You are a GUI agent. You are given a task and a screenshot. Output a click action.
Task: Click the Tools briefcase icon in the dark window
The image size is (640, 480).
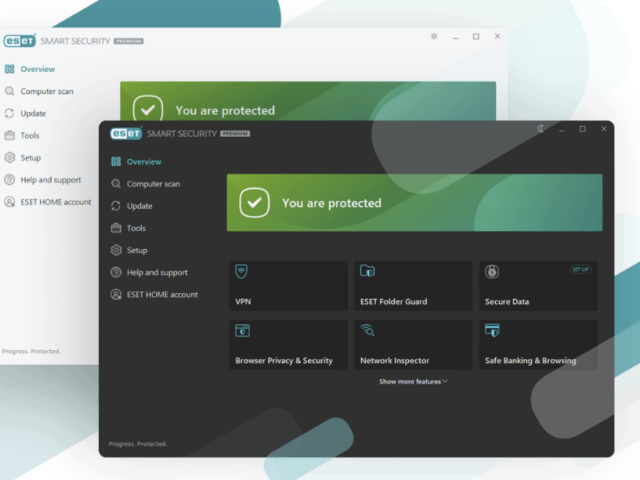pos(116,228)
